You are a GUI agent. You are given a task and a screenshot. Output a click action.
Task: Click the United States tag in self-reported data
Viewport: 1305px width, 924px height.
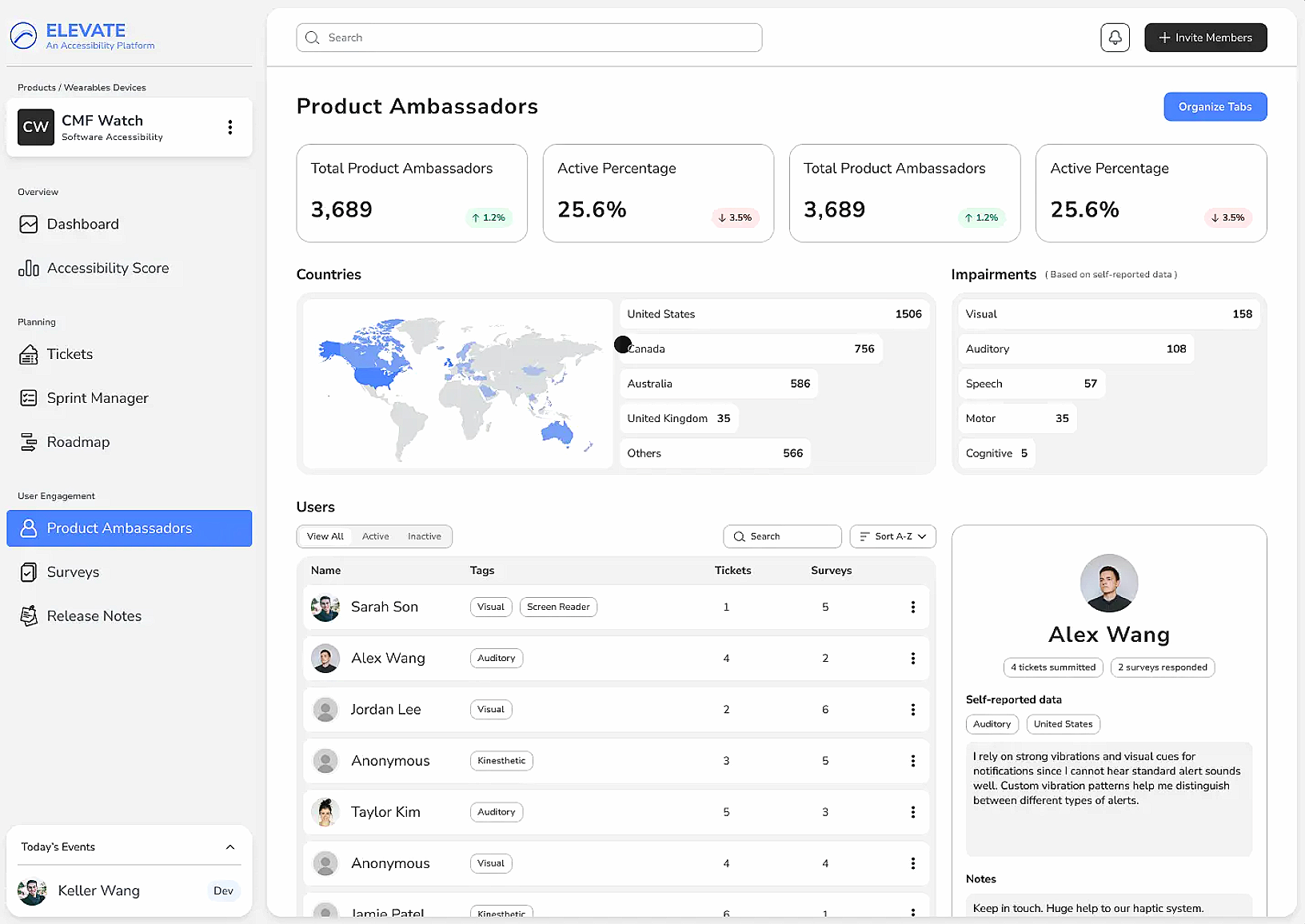(1064, 724)
